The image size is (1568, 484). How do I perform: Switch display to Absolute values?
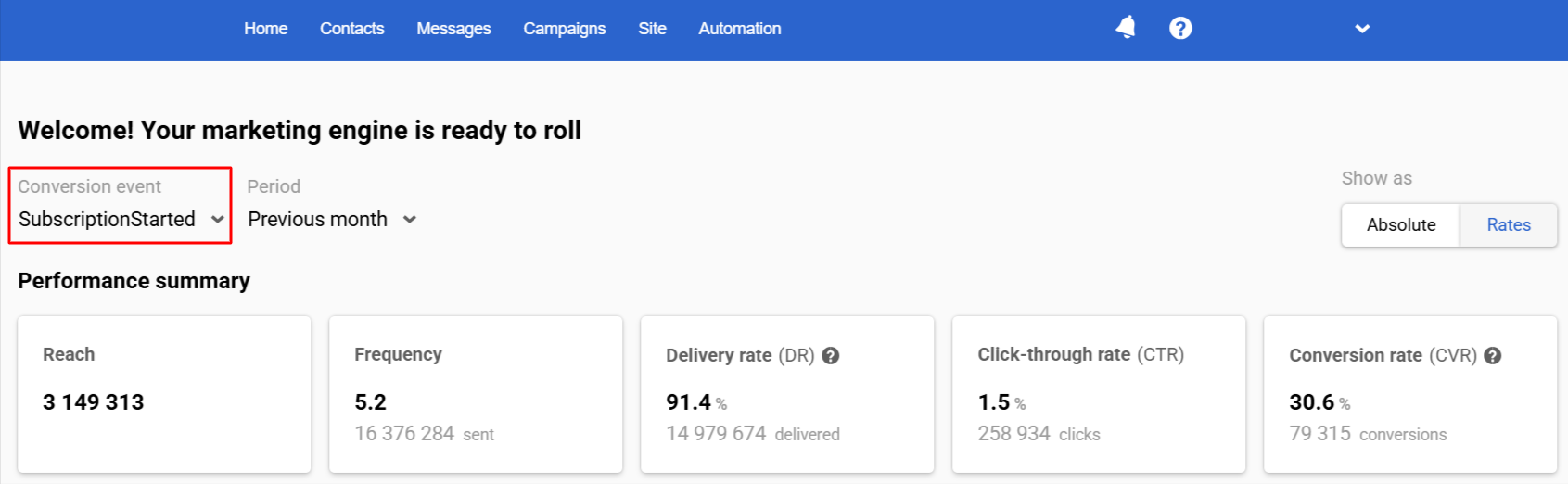click(x=1400, y=225)
